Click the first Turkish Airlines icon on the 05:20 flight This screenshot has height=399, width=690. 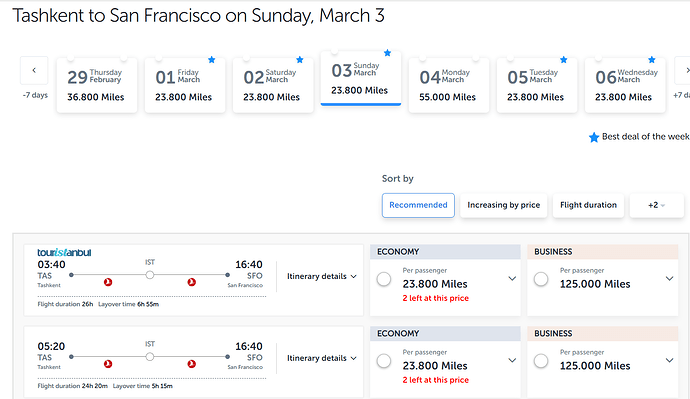click(108, 364)
